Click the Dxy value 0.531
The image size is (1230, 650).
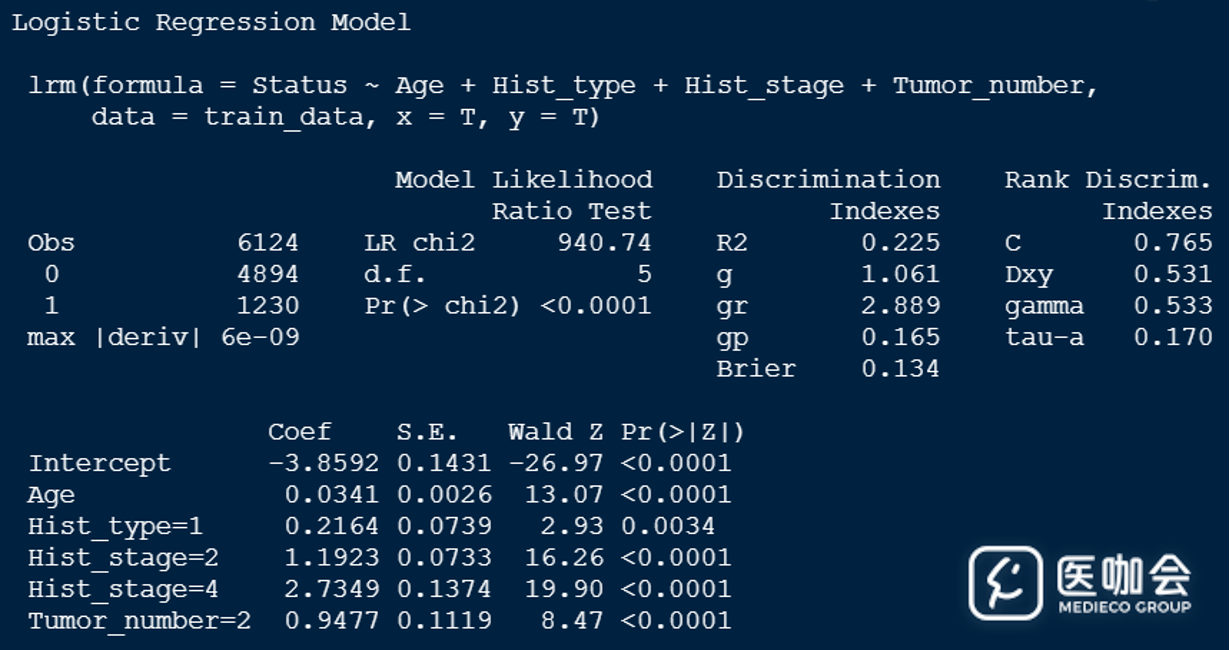(x=1172, y=274)
